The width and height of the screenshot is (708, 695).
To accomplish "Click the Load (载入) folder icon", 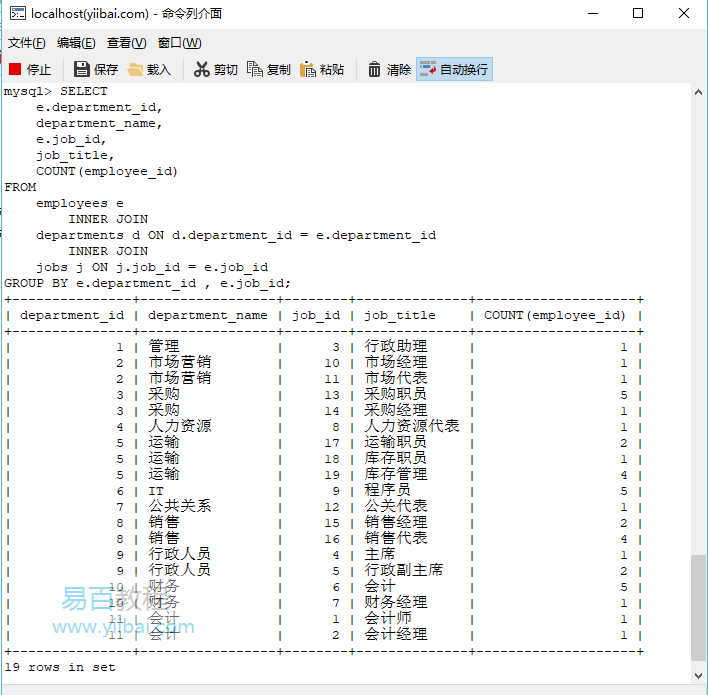I will point(136,69).
